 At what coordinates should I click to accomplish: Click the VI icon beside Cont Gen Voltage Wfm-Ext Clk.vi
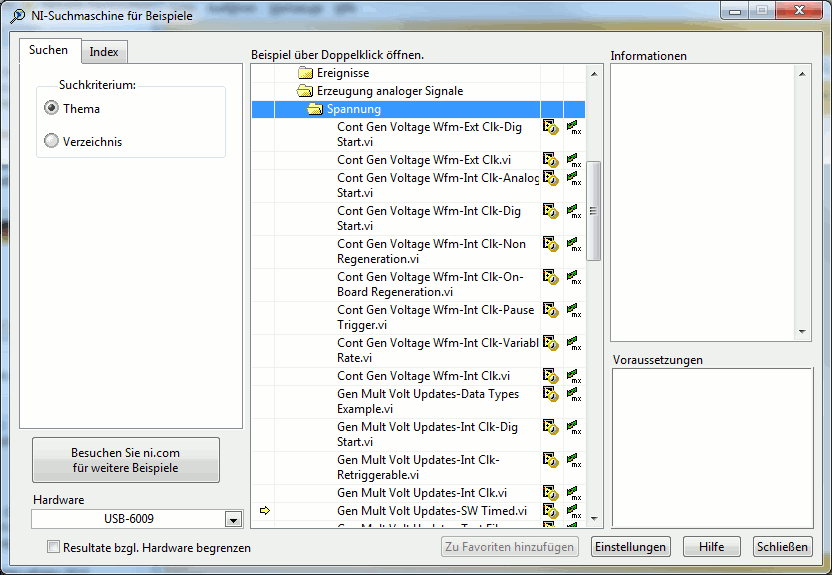(x=550, y=160)
